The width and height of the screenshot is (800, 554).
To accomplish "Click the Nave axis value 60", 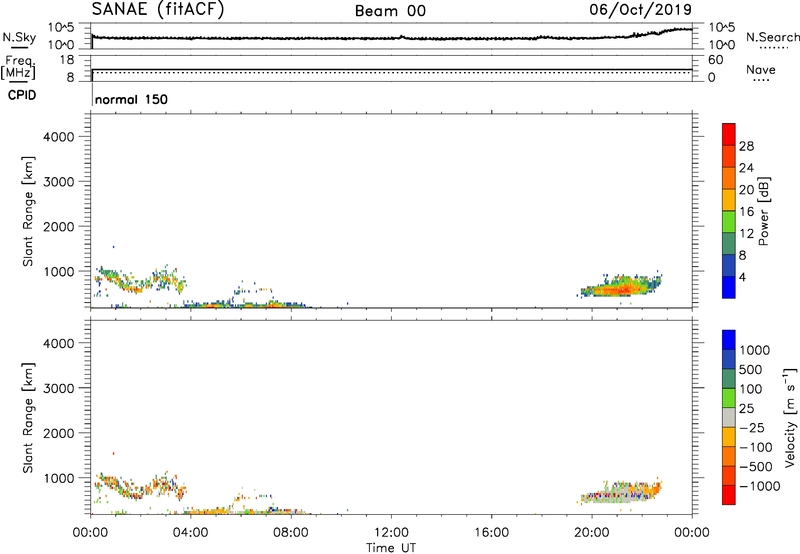I will pyautogui.click(x=716, y=60).
